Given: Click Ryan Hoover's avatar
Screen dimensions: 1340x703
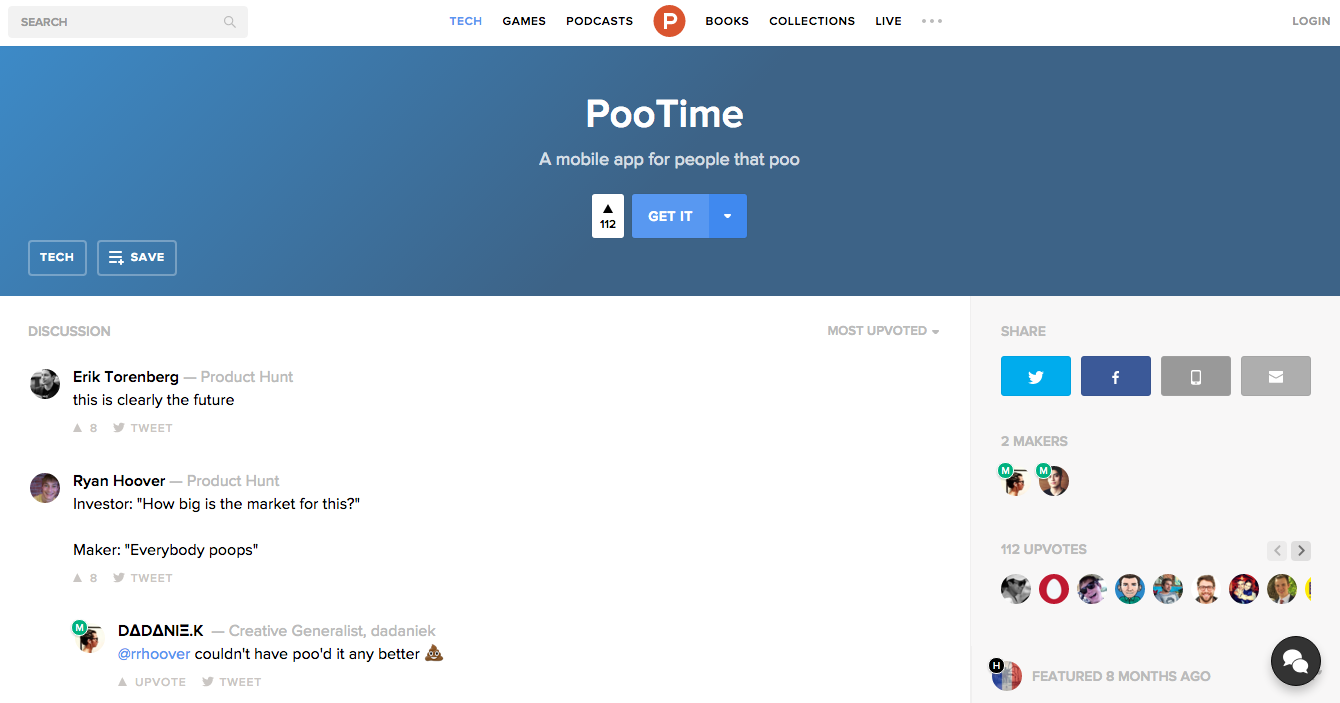Looking at the screenshot, I should 45,488.
